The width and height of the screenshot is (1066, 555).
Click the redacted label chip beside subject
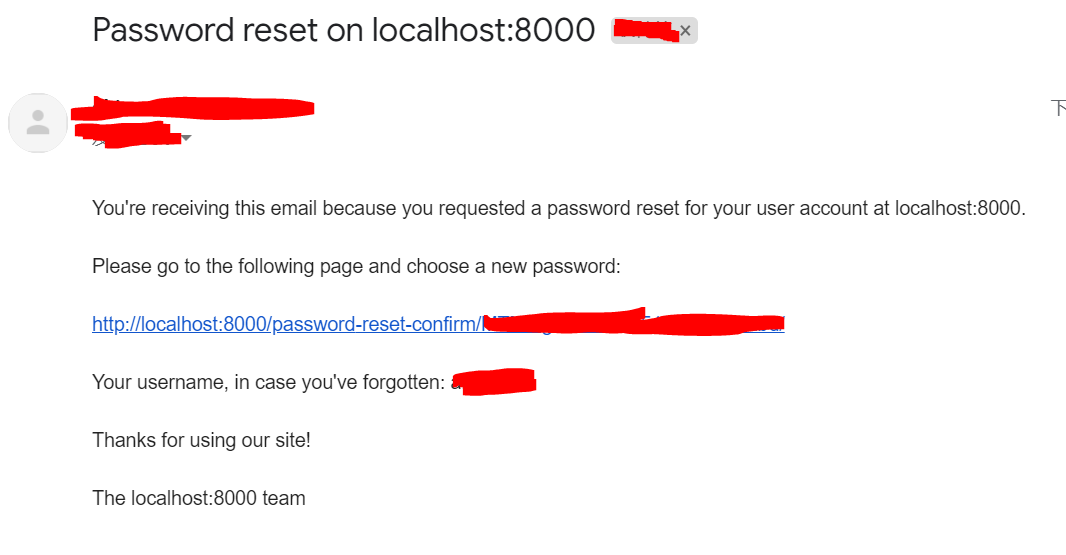click(644, 31)
